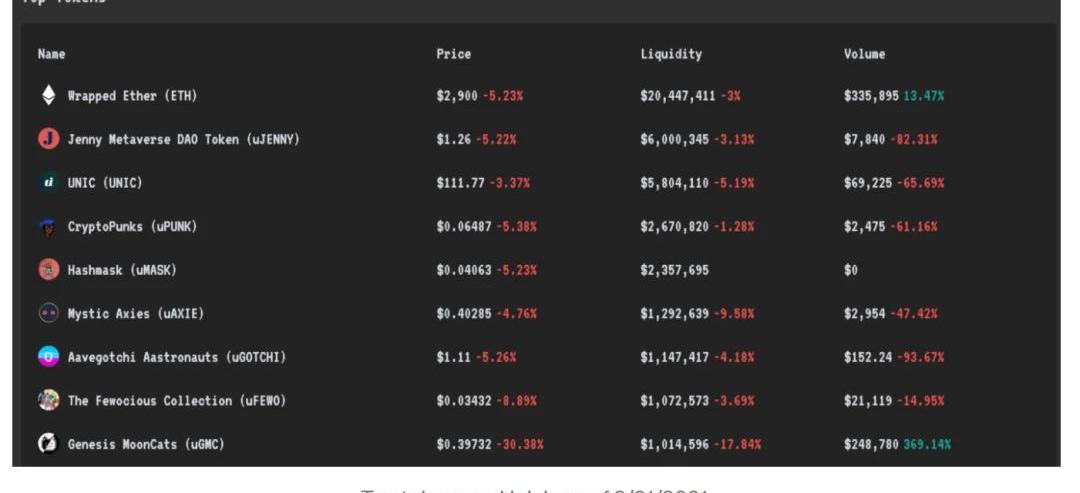This screenshot has height=493, width=1080.
Task: Sort tokens by the Liquidity header
Action: pos(671,54)
